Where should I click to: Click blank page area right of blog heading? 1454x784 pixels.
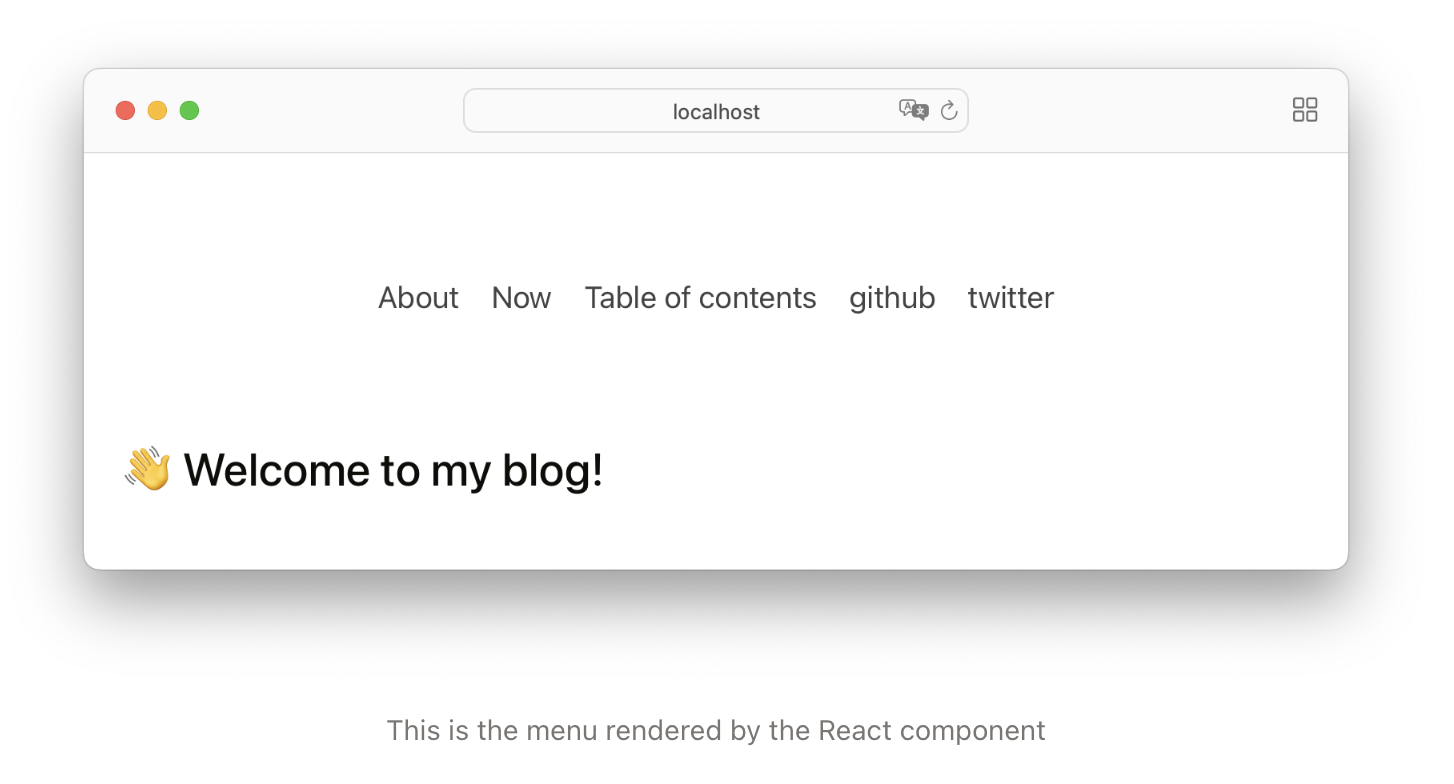click(x=960, y=470)
